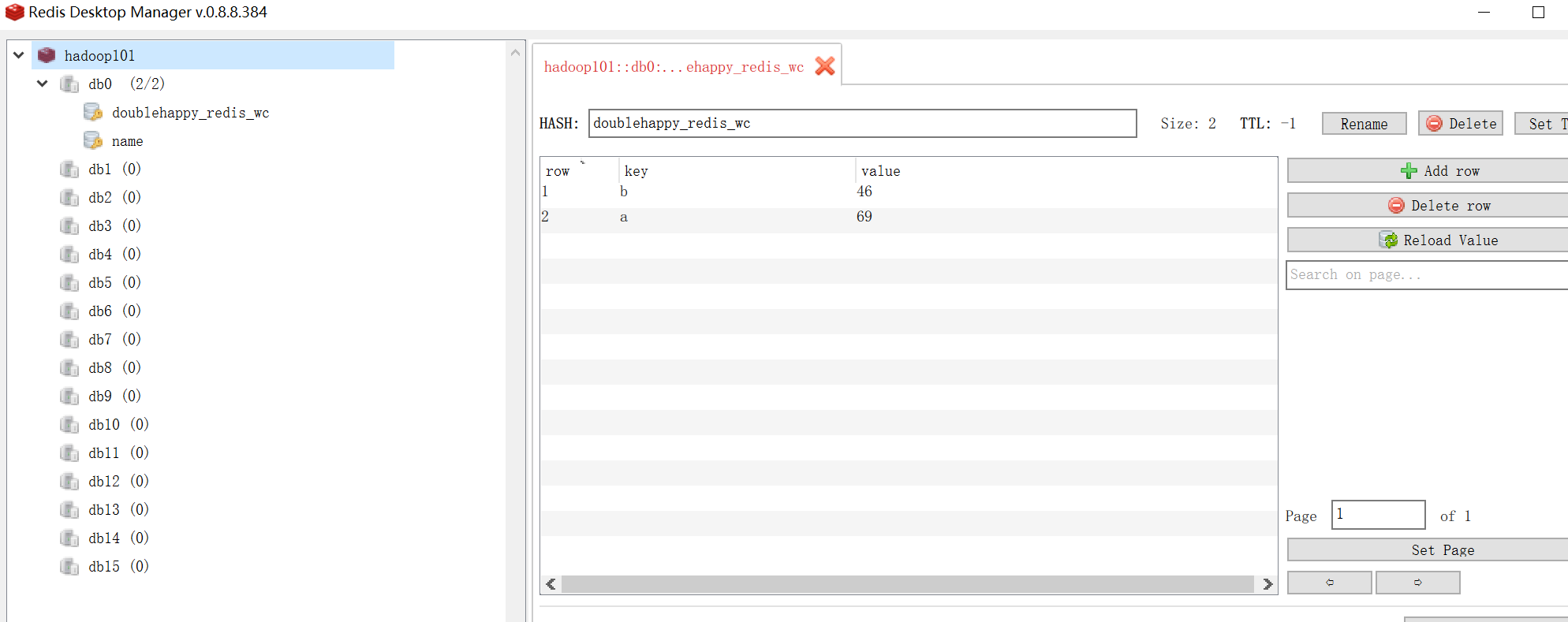Click the db7 database icon
Image resolution: width=1568 pixels, height=622 pixels.
[x=69, y=339]
